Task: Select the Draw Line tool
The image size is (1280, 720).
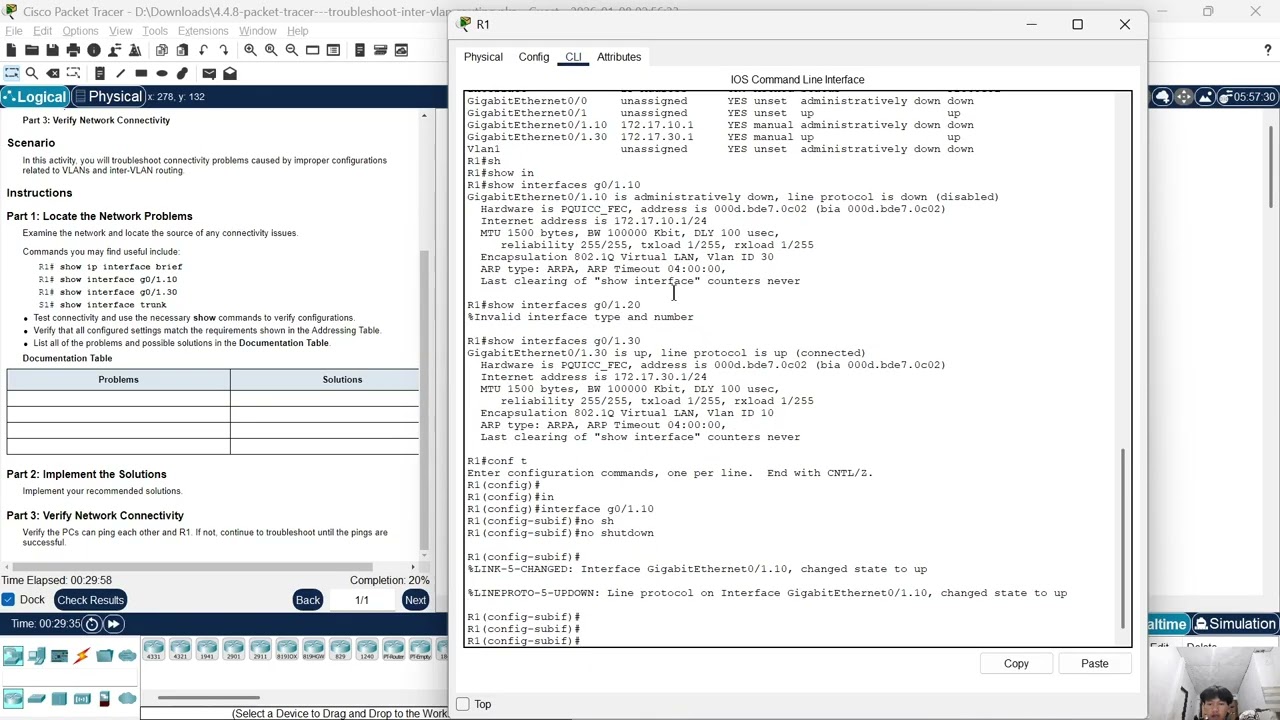Action: tap(121, 73)
